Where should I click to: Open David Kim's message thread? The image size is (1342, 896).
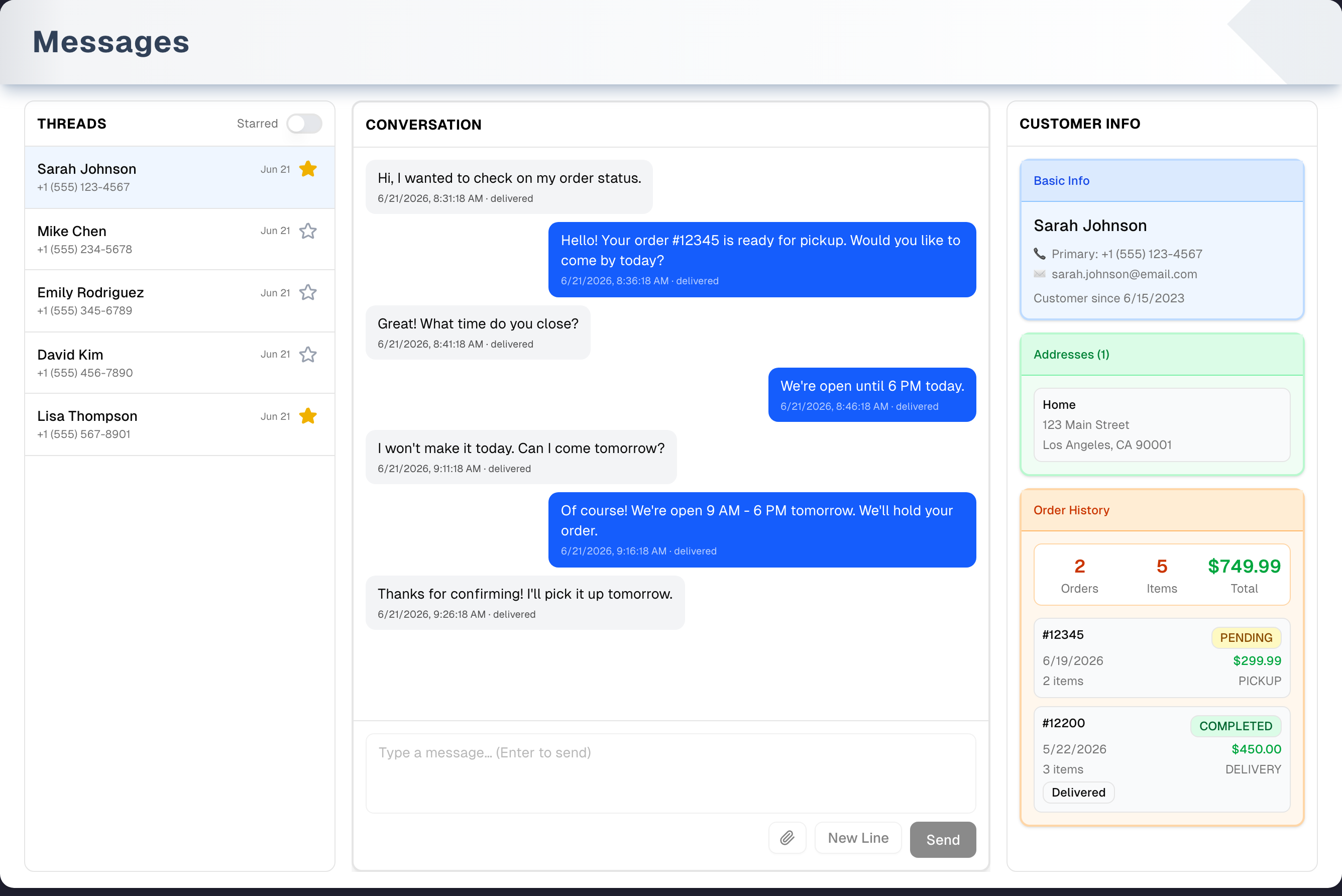point(179,363)
